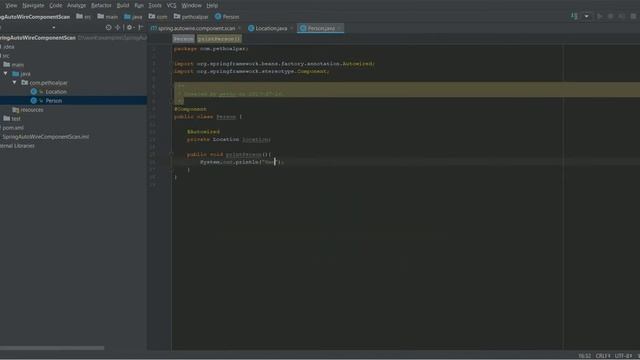Open the VCS menu
The height and width of the screenshot is (360, 640).
point(171,5)
